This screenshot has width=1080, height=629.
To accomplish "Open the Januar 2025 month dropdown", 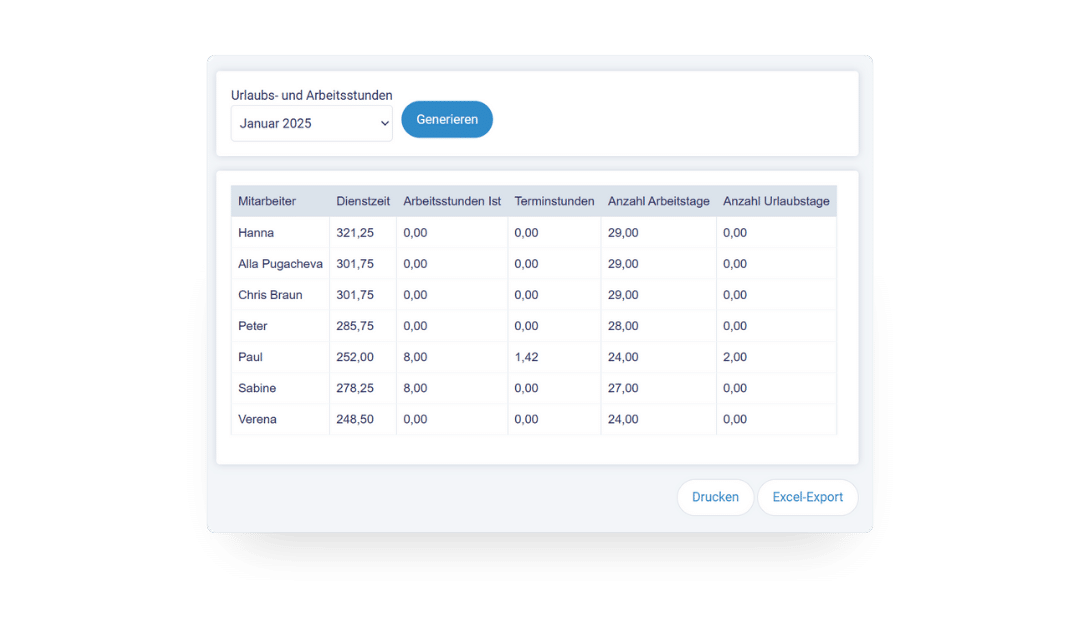I will [311, 123].
